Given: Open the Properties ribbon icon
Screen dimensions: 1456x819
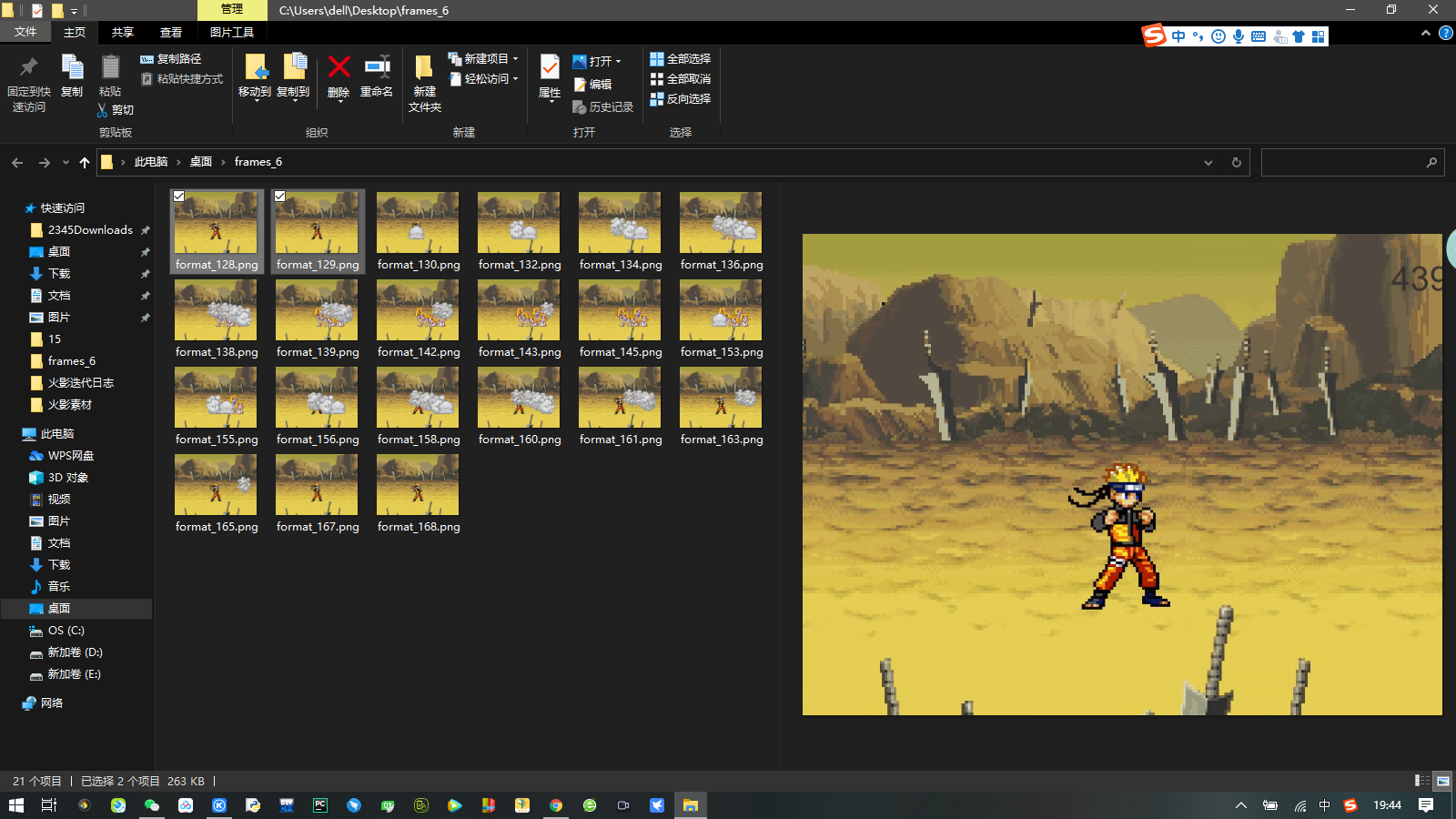Looking at the screenshot, I should (x=550, y=68).
